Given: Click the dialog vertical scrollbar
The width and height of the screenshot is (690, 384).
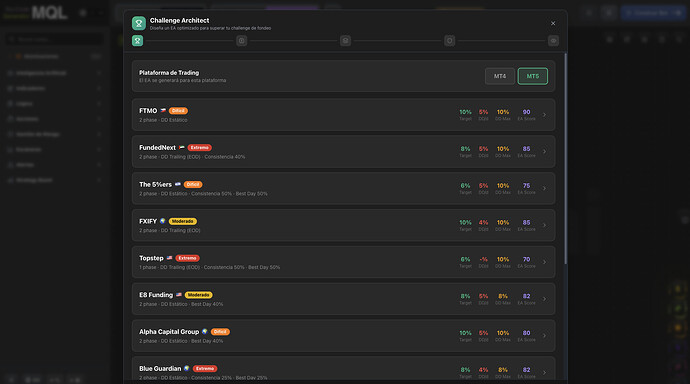Looking at the screenshot, I should point(565,158).
